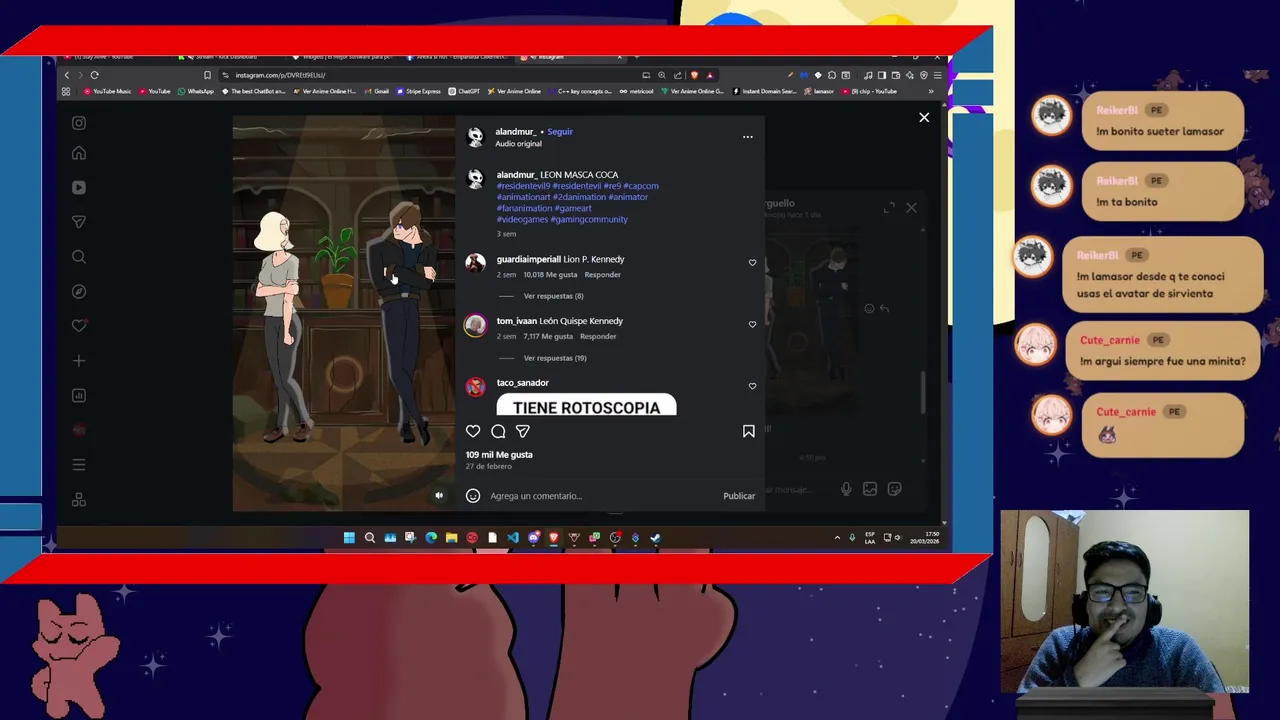
Task: Click alandmur_ profile avatar at post header
Action: [x=476, y=137]
